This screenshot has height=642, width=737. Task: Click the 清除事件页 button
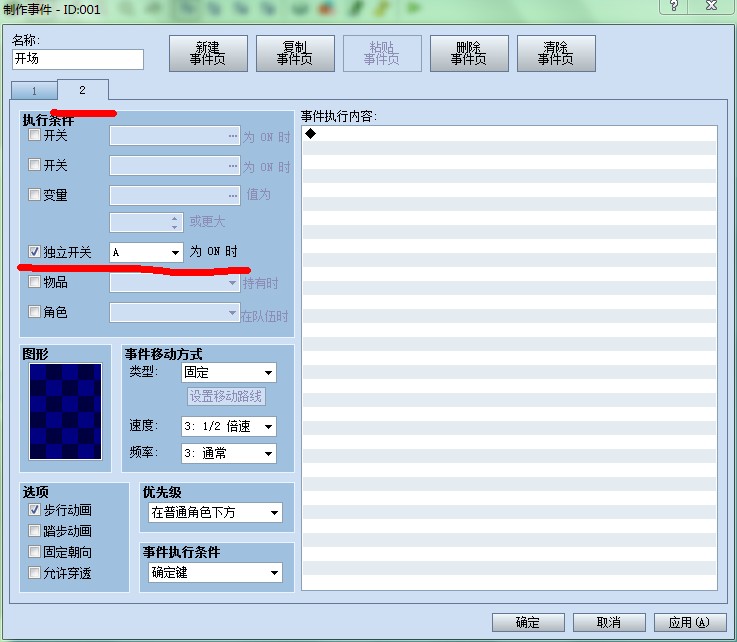556,54
